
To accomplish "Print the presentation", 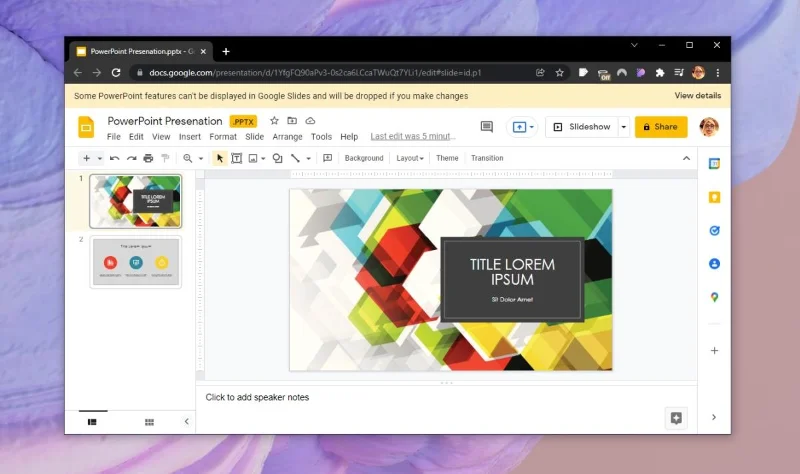I will tap(148, 158).
